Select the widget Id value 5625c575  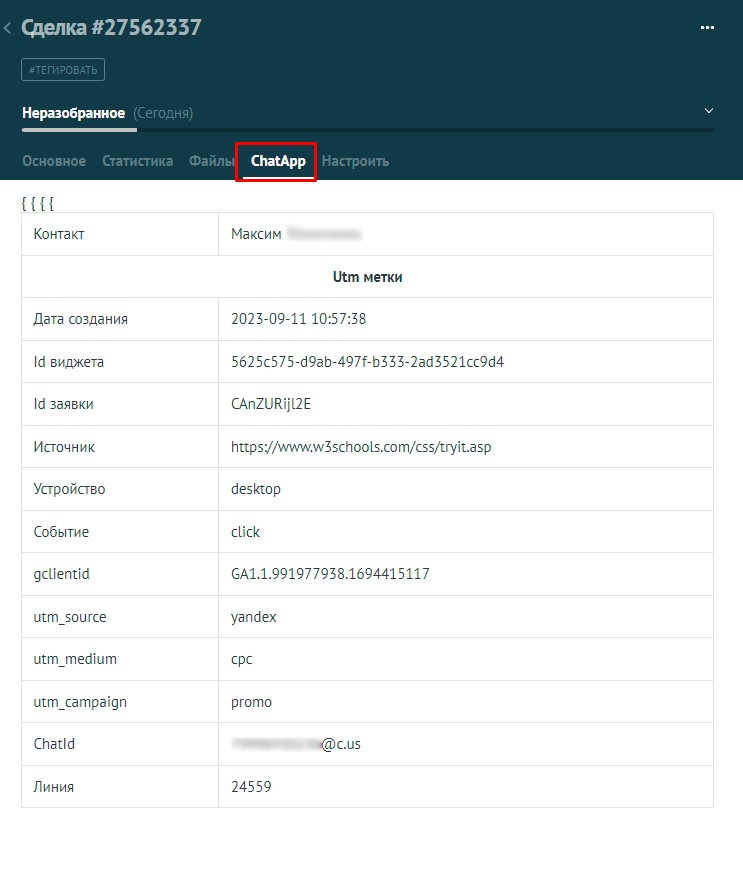[x=367, y=362]
